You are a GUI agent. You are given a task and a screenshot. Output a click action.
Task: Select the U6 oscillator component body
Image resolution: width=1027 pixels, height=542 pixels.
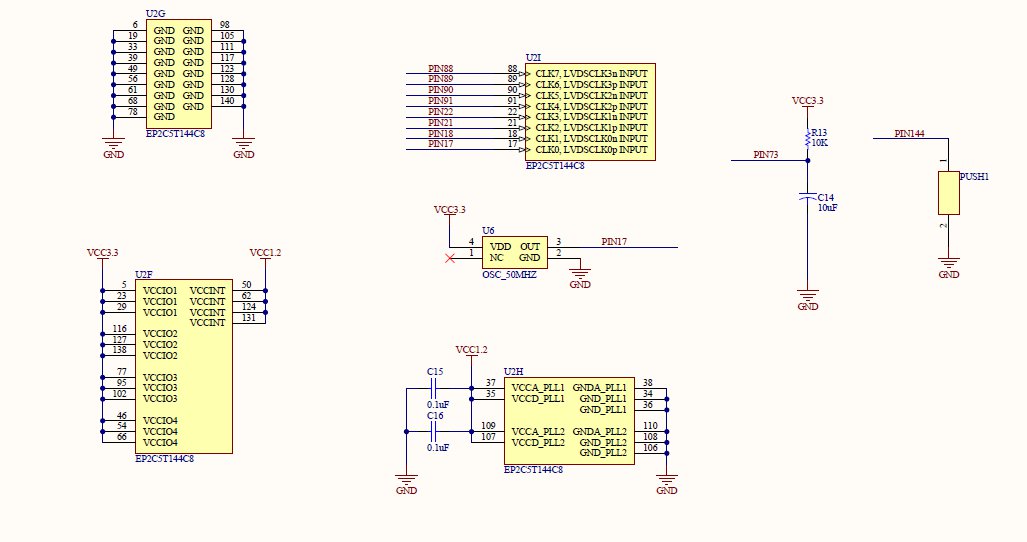[x=515, y=253]
